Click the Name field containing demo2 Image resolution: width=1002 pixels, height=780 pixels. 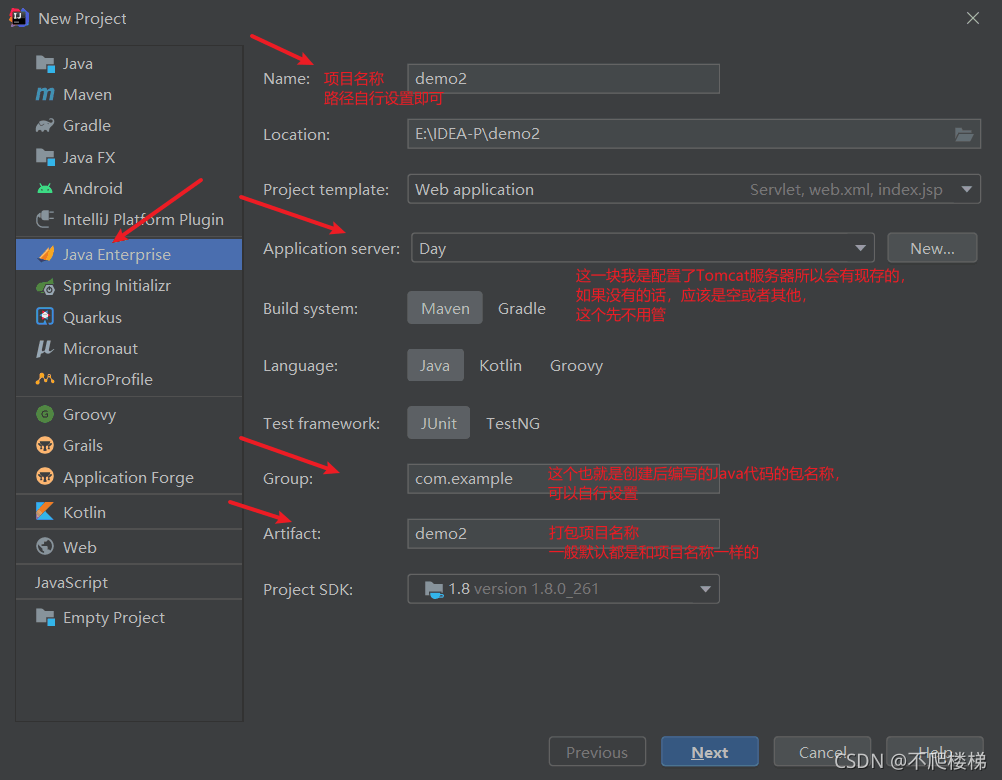pos(563,79)
